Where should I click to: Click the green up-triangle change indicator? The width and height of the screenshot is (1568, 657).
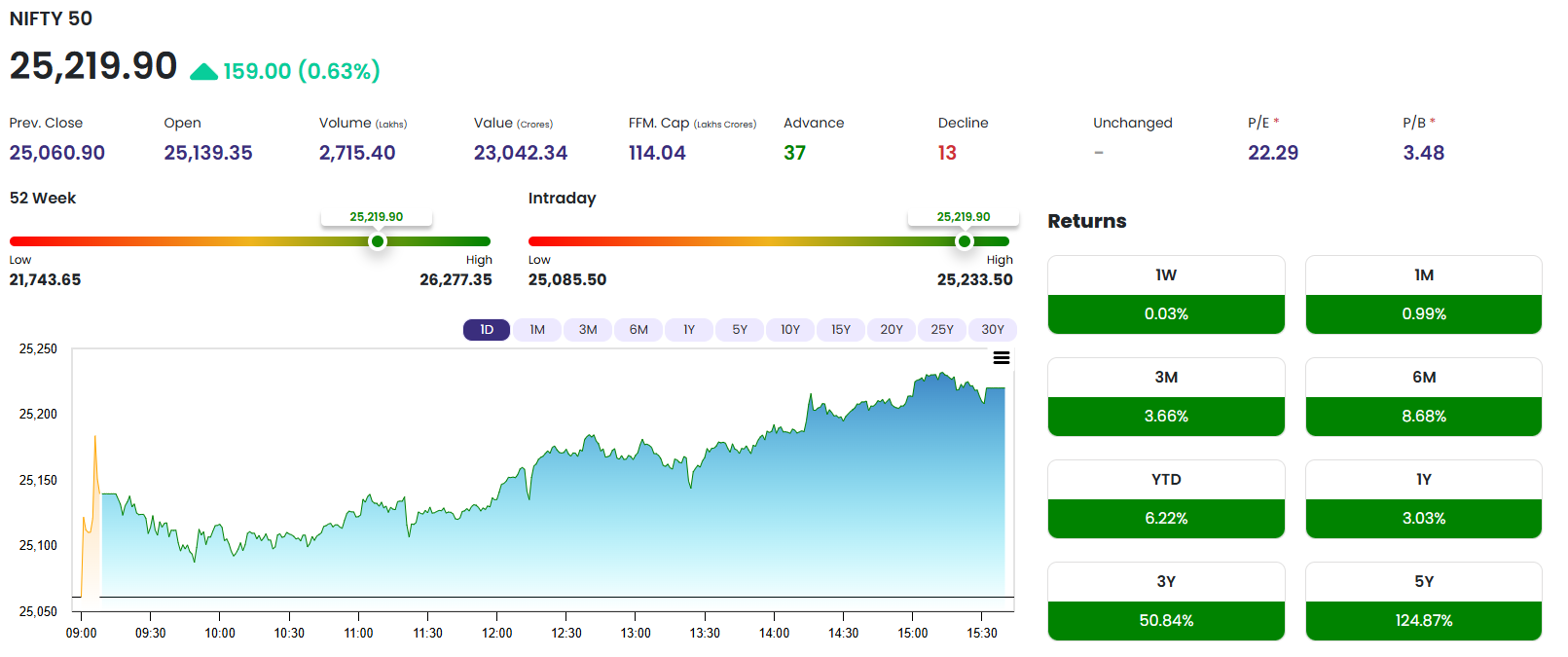203,71
